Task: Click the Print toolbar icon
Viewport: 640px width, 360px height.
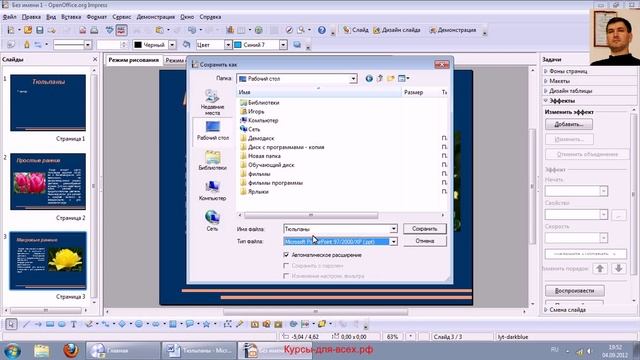Action: coord(94,30)
